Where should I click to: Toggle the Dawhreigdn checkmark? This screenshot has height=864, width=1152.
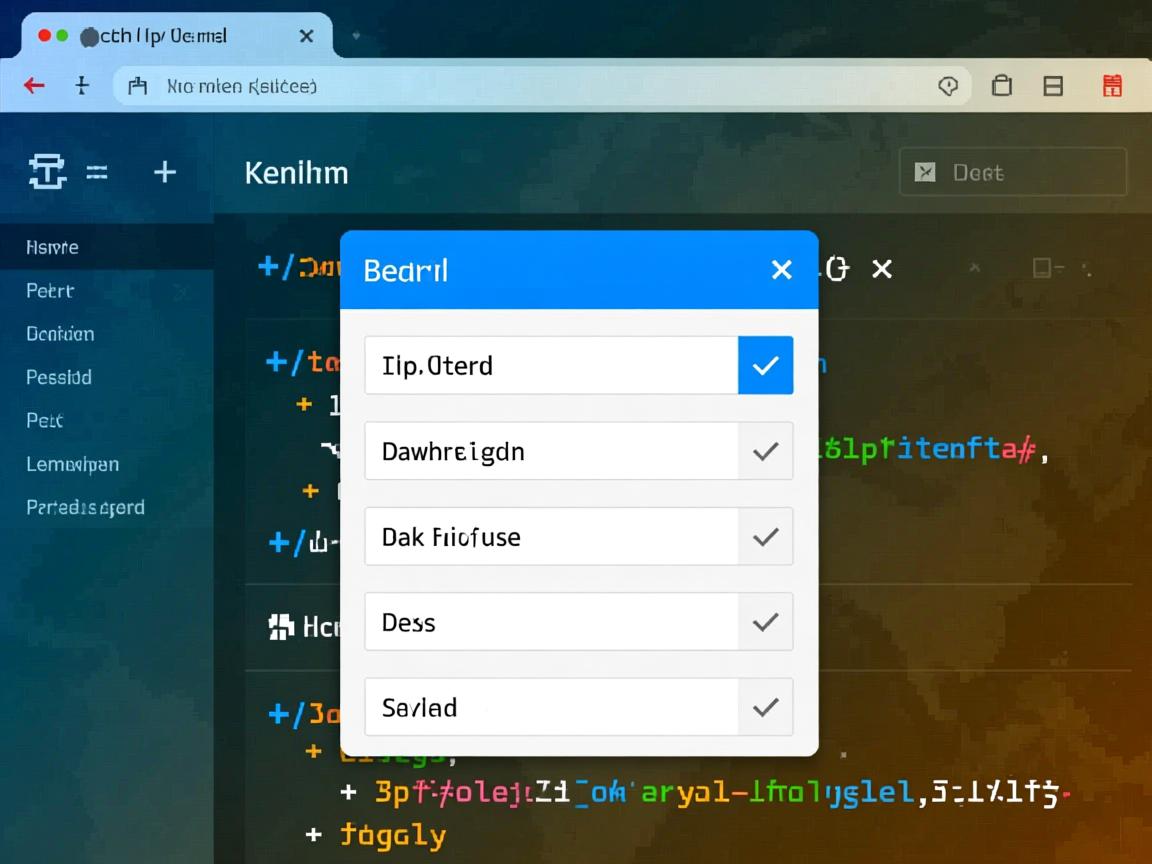click(765, 451)
